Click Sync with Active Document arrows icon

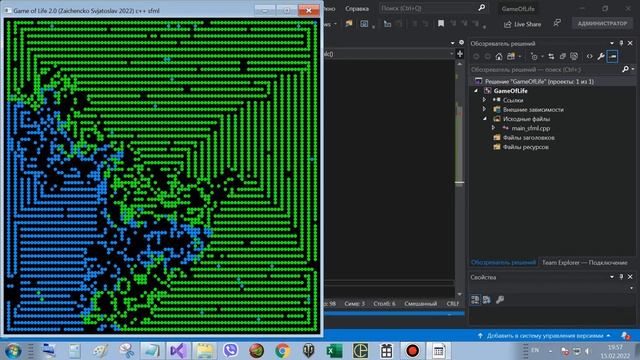click(x=551, y=57)
